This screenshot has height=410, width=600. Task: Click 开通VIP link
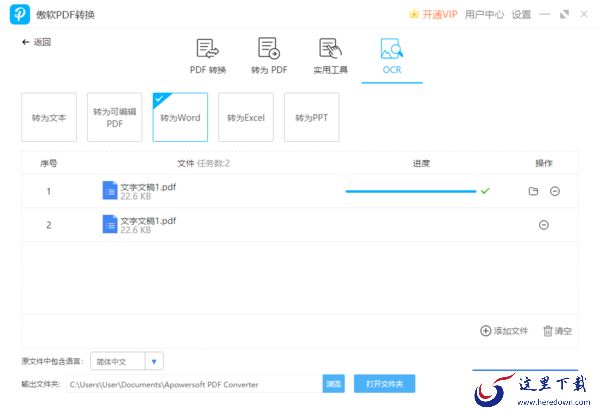440,15
